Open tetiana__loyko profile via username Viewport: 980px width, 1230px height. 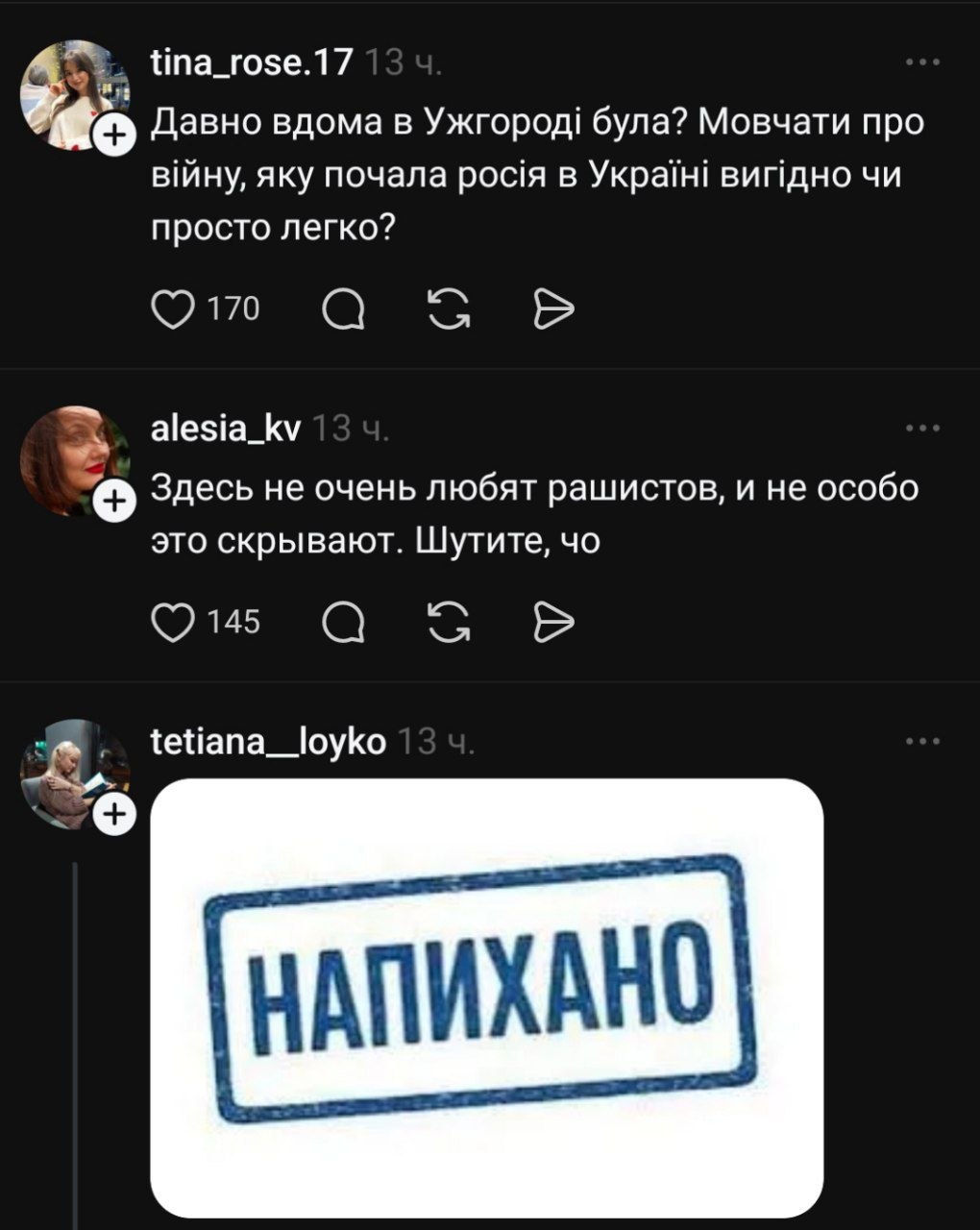coord(269,743)
